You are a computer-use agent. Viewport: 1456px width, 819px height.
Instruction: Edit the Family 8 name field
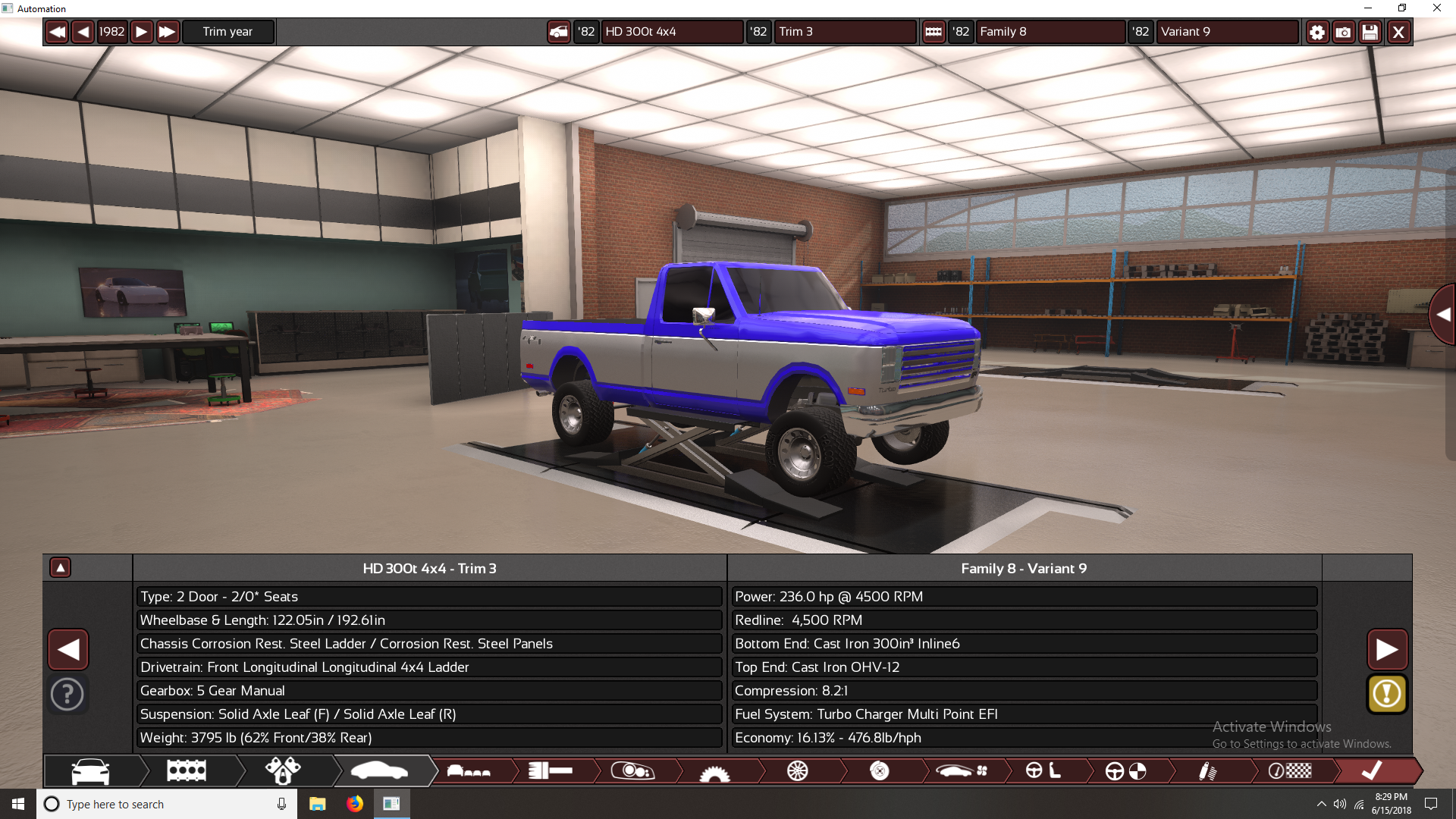1050,32
